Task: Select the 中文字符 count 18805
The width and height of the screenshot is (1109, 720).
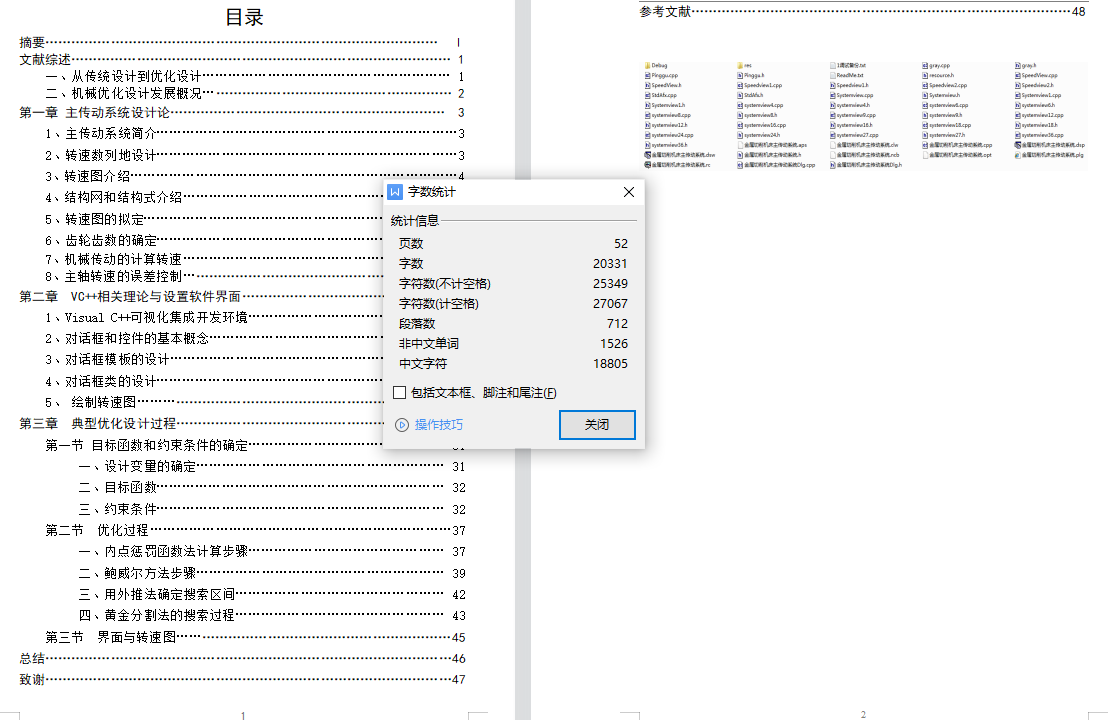Action: pos(610,364)
